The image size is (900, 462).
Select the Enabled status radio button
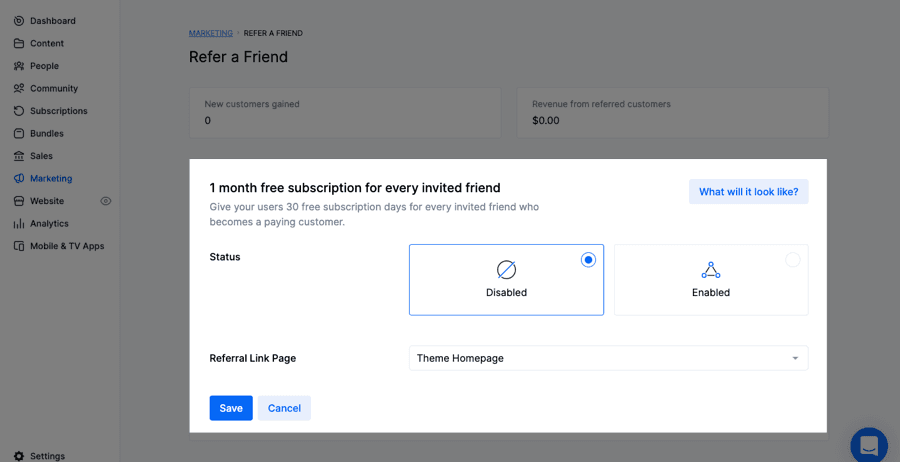pos(792,260)
